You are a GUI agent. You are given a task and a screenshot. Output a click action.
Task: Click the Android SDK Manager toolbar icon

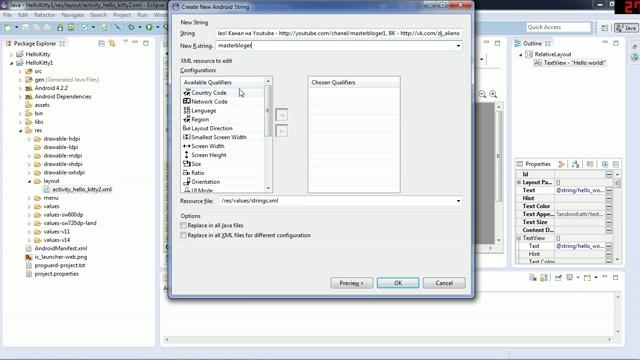[60, 27]
